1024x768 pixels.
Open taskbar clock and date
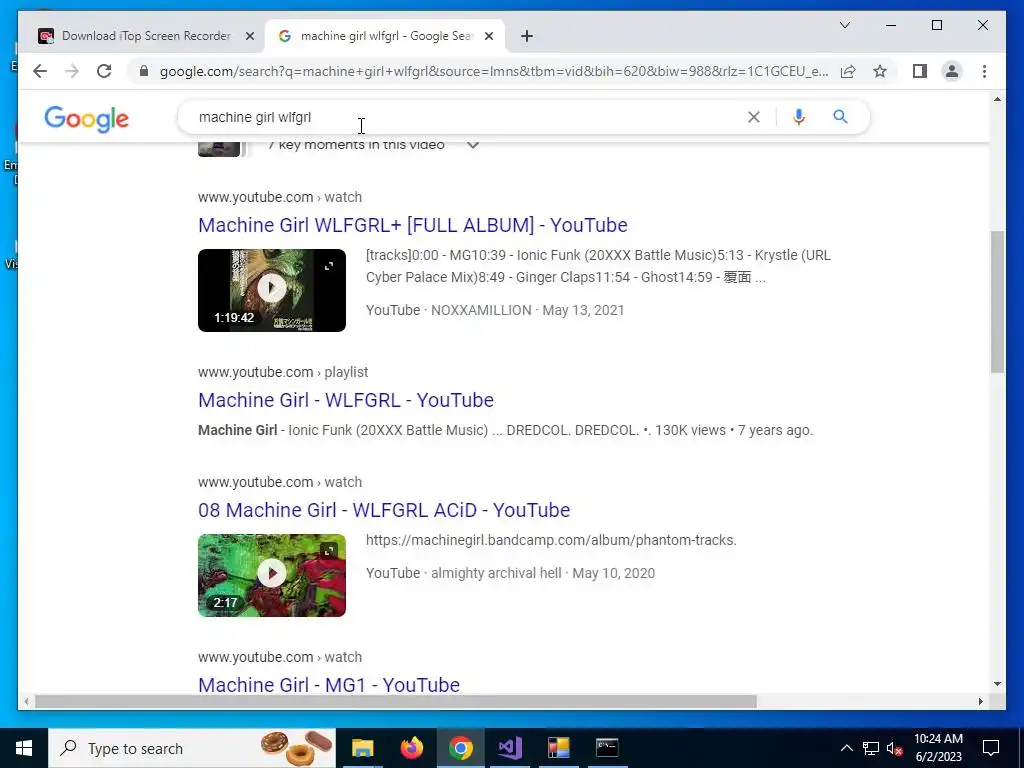(x=938, y=748)
